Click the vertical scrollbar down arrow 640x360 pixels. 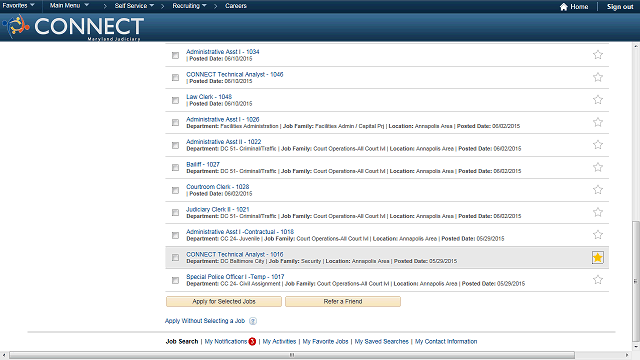636,347
